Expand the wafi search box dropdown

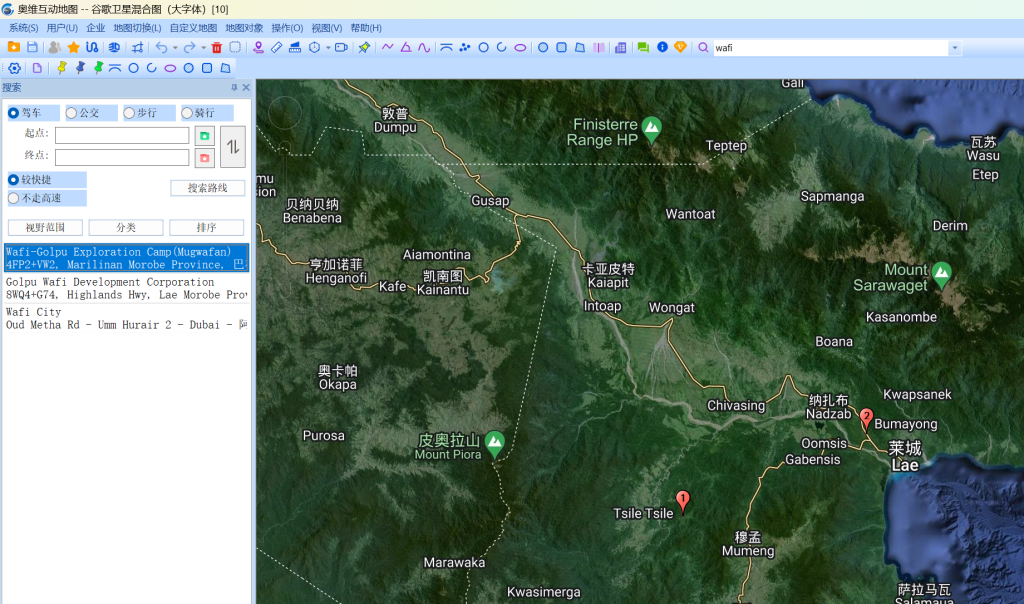point(954,48)
